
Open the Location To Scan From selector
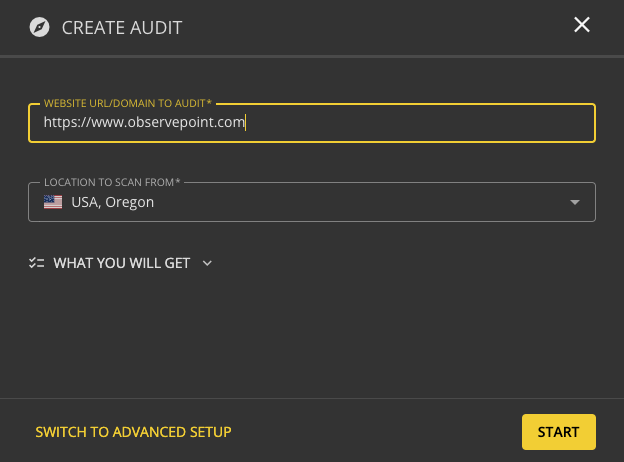[312, 202]
